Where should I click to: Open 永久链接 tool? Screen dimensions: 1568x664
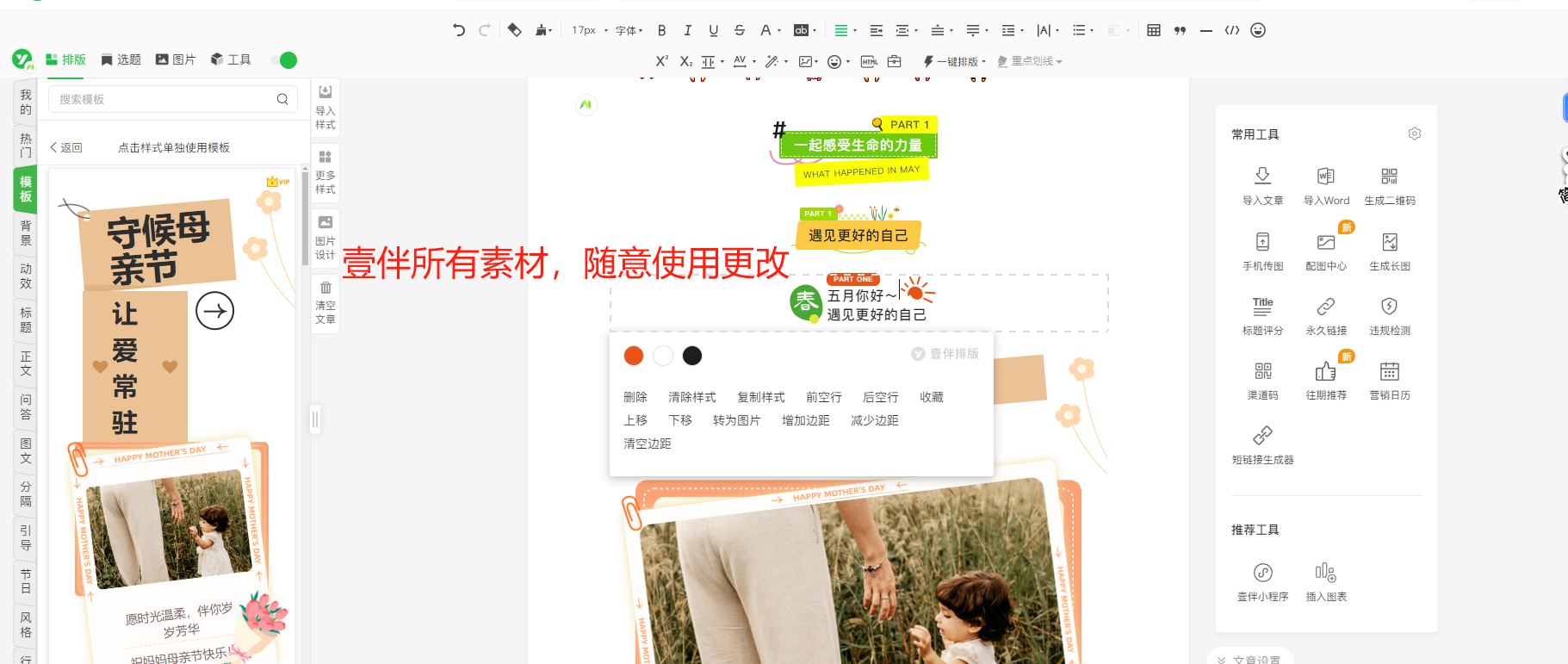pos(1326,316)
